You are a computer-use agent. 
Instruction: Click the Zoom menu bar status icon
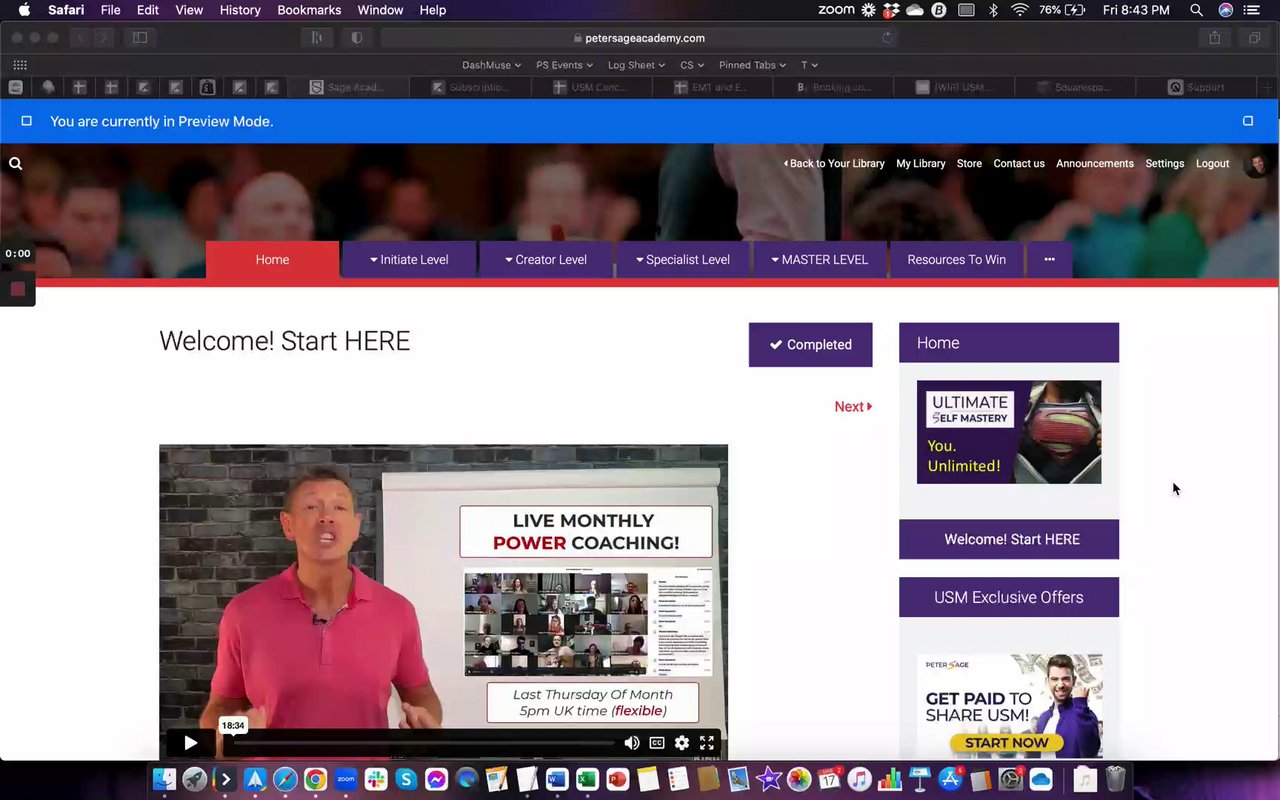[836, 10]
